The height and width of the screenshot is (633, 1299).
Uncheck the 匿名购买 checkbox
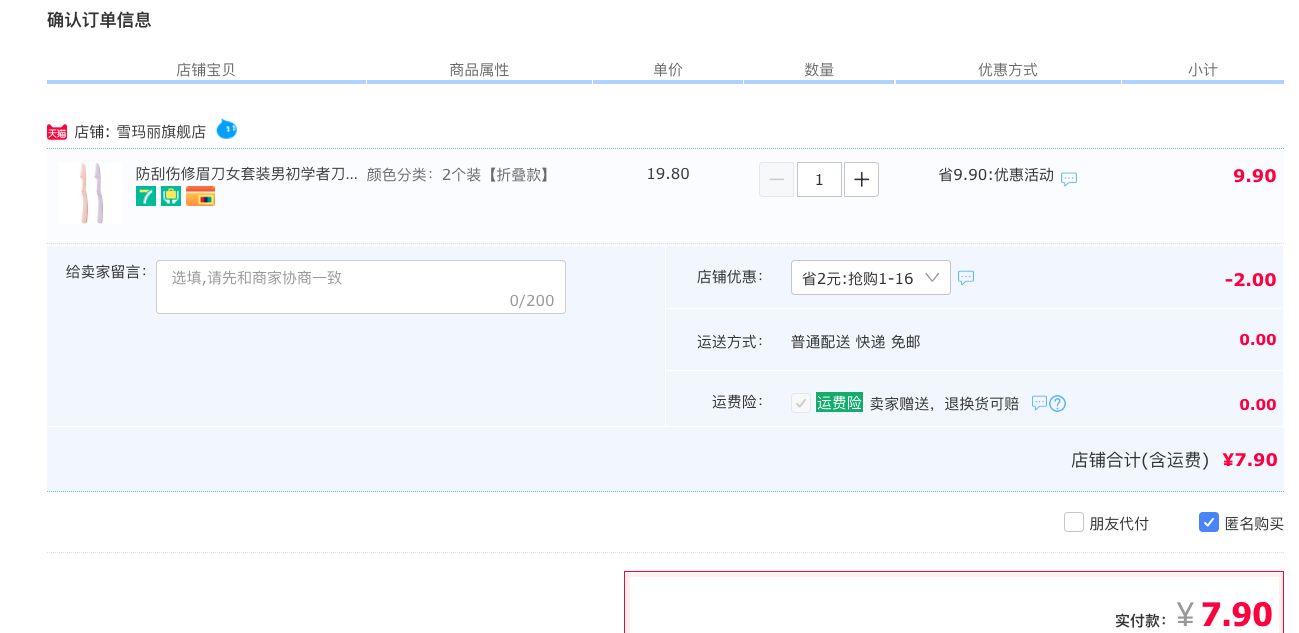pos(1209,522)
